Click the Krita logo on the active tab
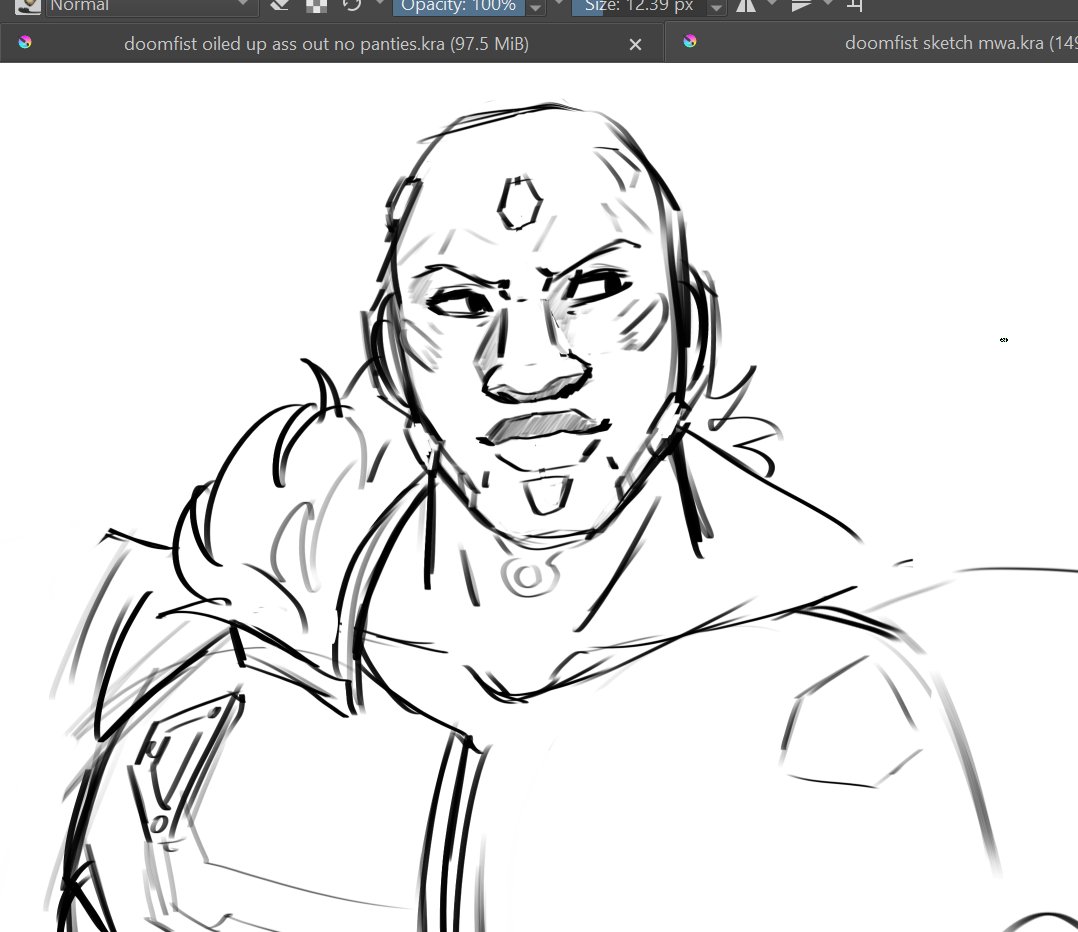Screen dimensions: 1078x932 [24, 43]
